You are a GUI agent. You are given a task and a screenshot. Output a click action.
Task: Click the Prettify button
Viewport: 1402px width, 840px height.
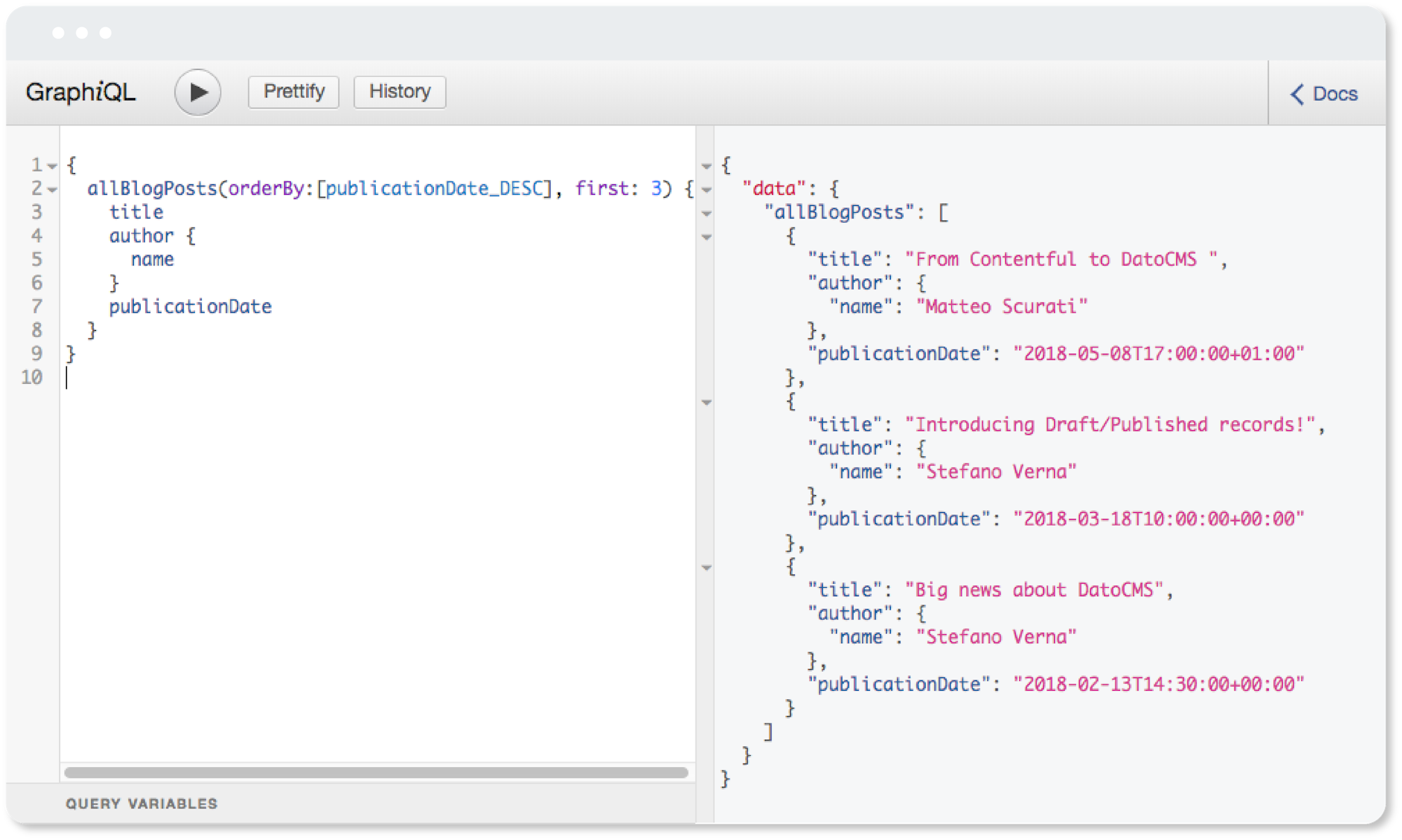294,92
